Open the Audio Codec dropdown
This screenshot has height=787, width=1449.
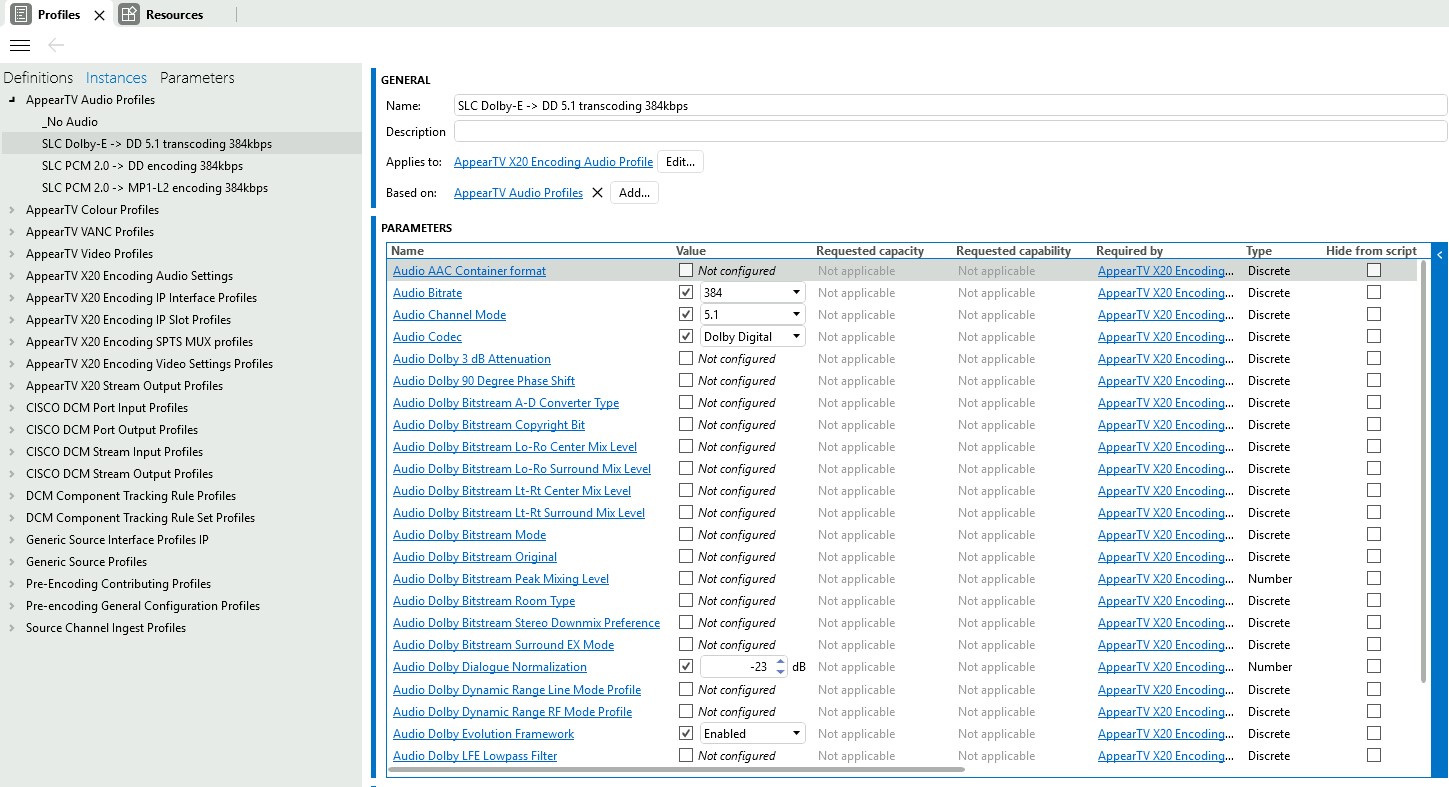point(796,337)
